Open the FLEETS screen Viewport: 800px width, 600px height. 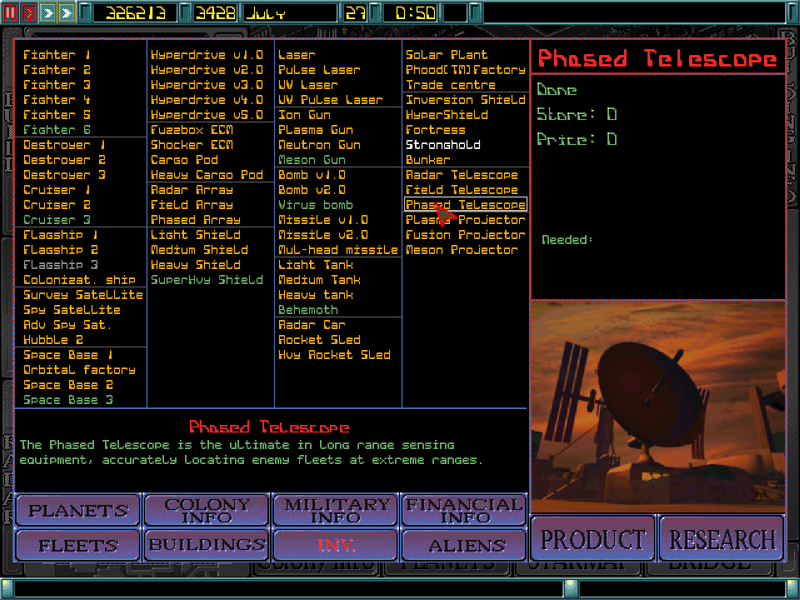[77, 546]
